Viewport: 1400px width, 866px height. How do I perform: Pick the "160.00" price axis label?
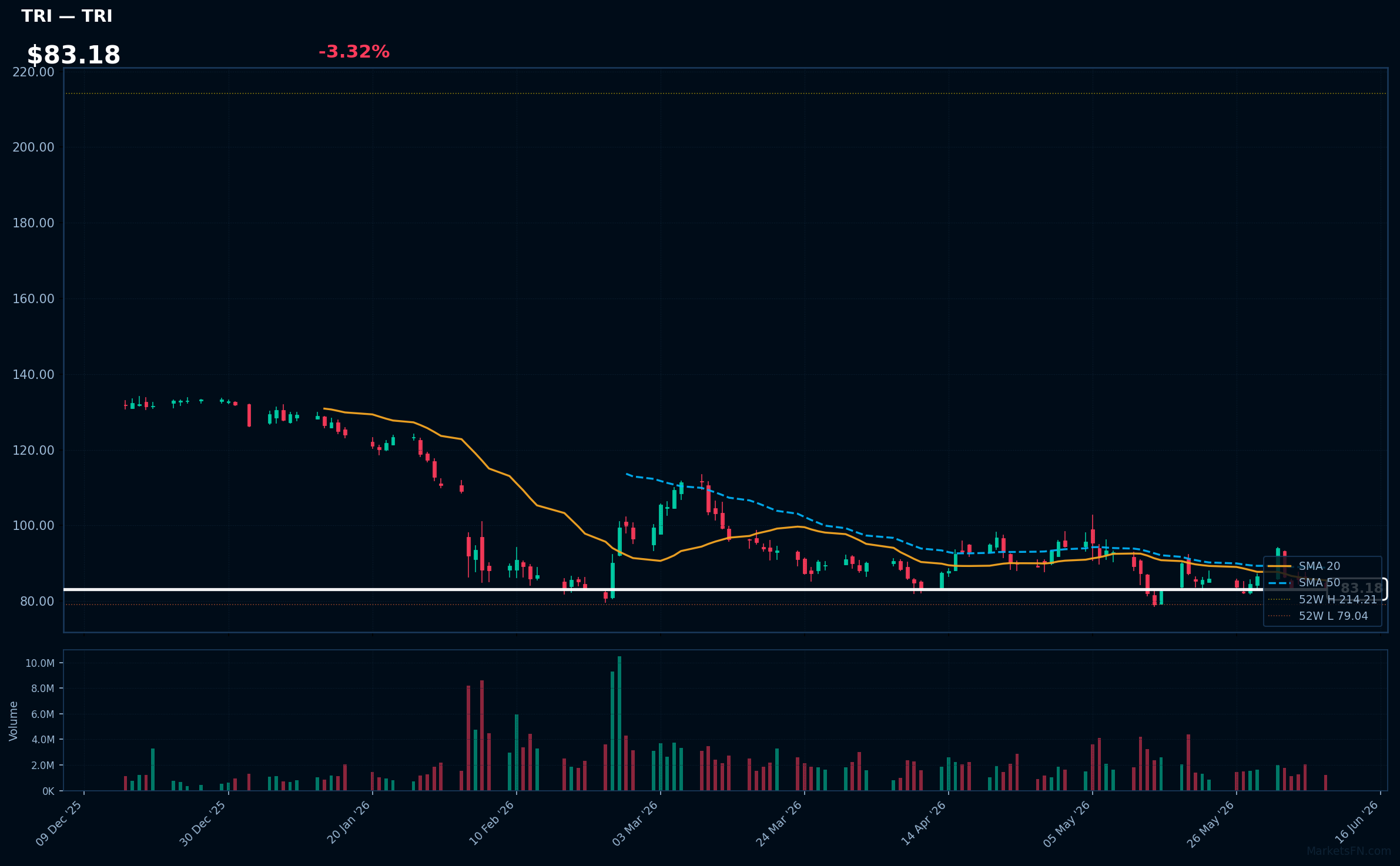point(34,299)
